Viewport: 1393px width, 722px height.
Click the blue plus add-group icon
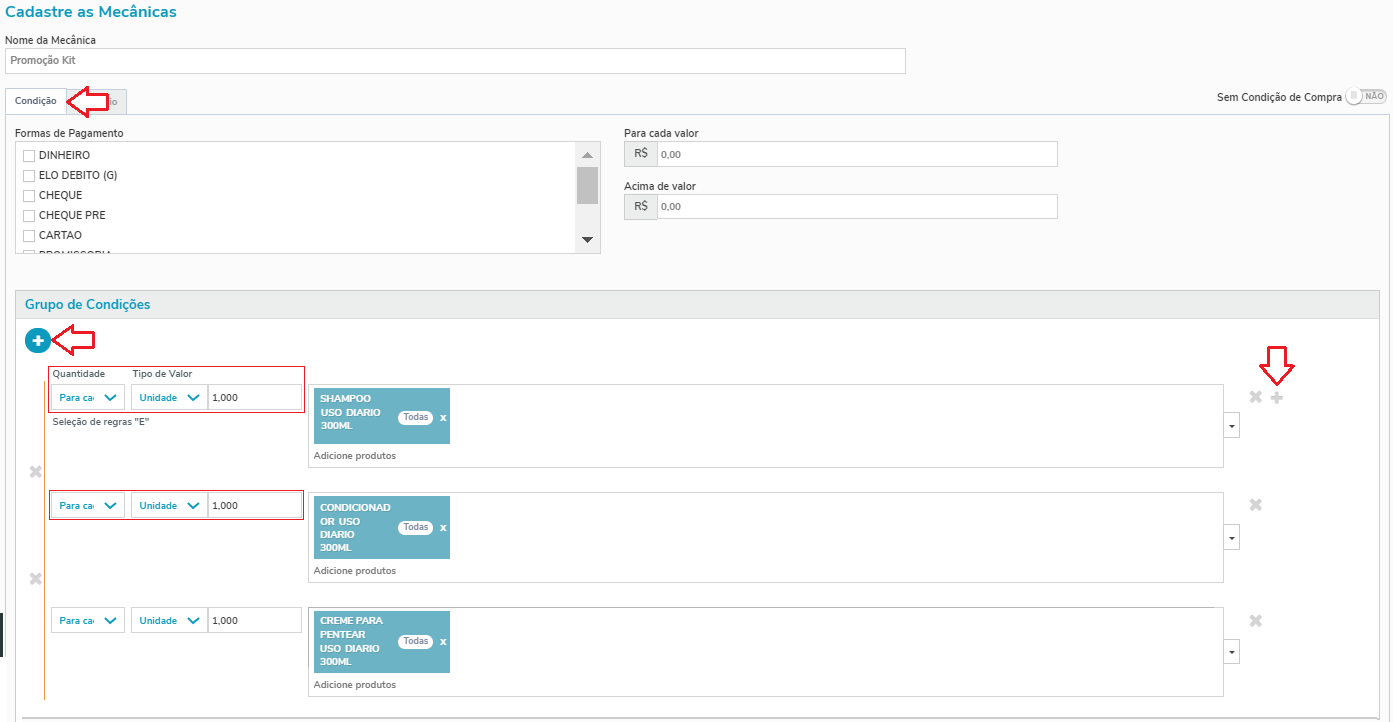(37, 341)
